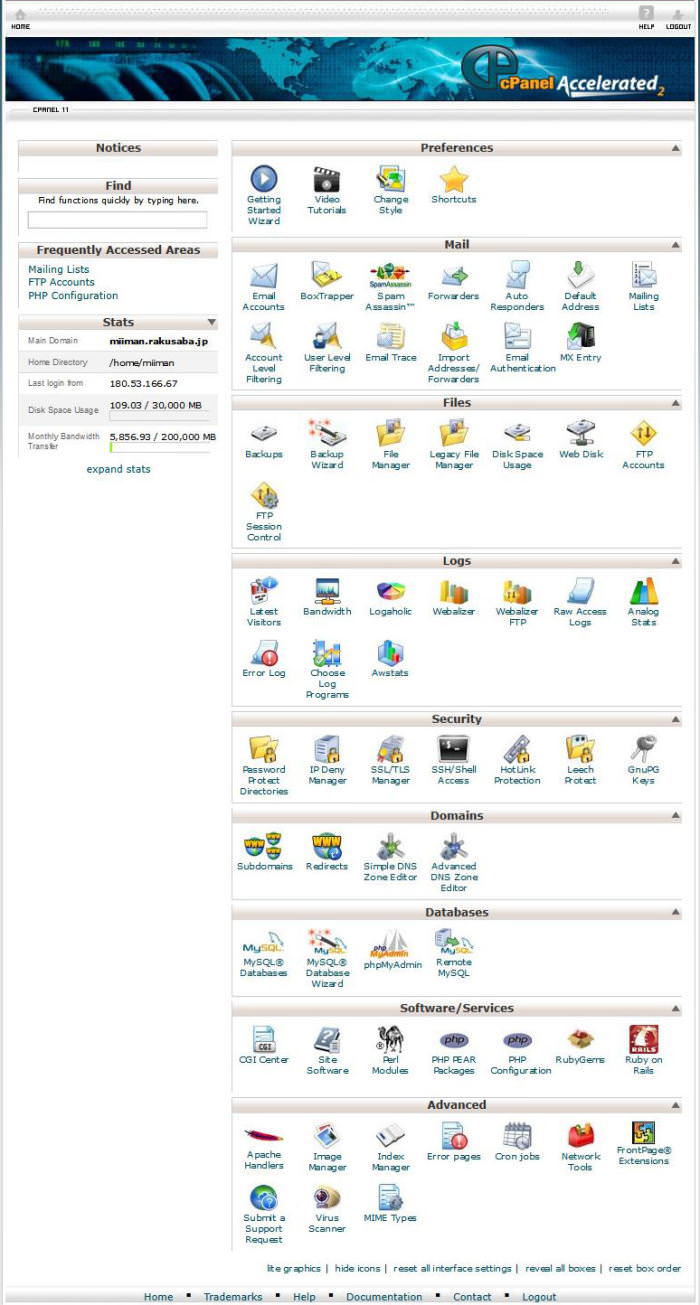The width and height of the screenshot is (700, 1305).
Task: Open GnuPG Keys
Action: [x=643, y=749]
